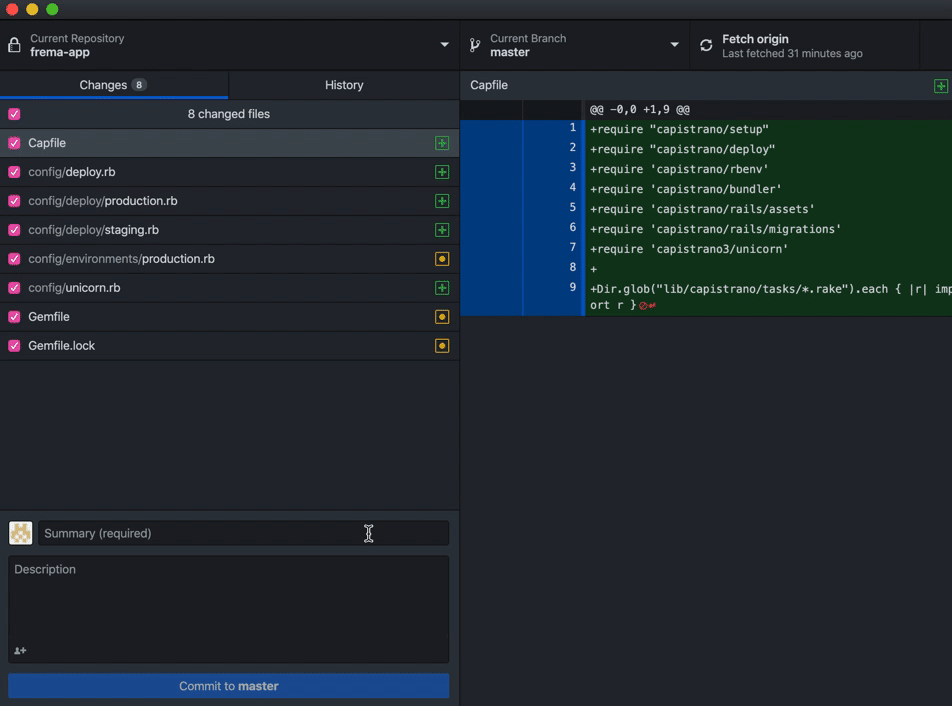Click the Fetch origin sync icon
Viewport: 952px width, 706px height.
click(x=706, y=46)
